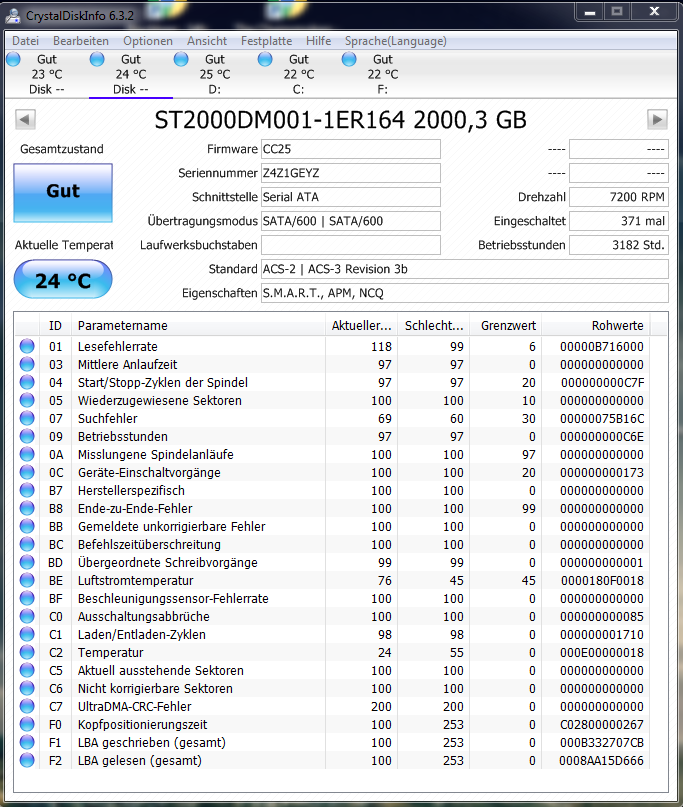Click the previous disk arrow button

[x=25, y=119]
